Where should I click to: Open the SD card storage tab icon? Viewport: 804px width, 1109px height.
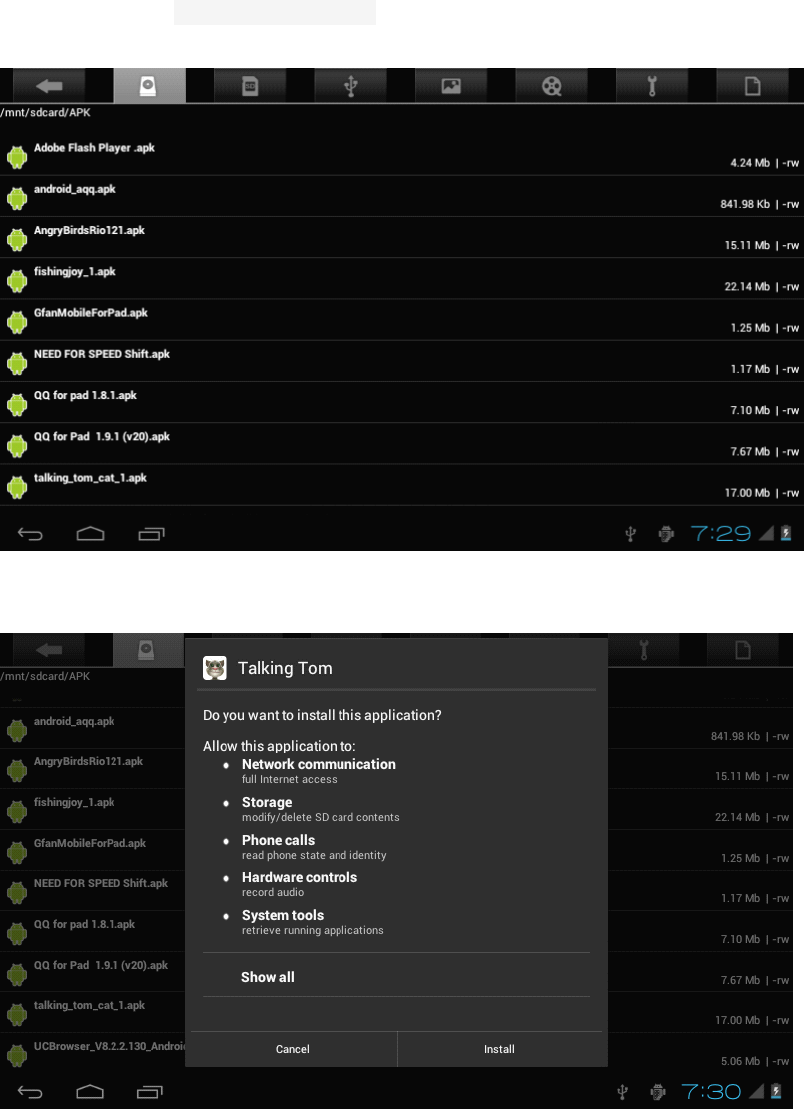[x=250, y=86]
